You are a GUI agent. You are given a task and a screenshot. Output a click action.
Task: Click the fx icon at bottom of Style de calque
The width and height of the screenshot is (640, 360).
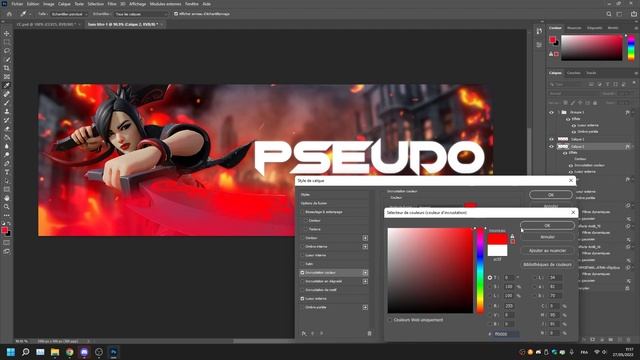[304, 333]
